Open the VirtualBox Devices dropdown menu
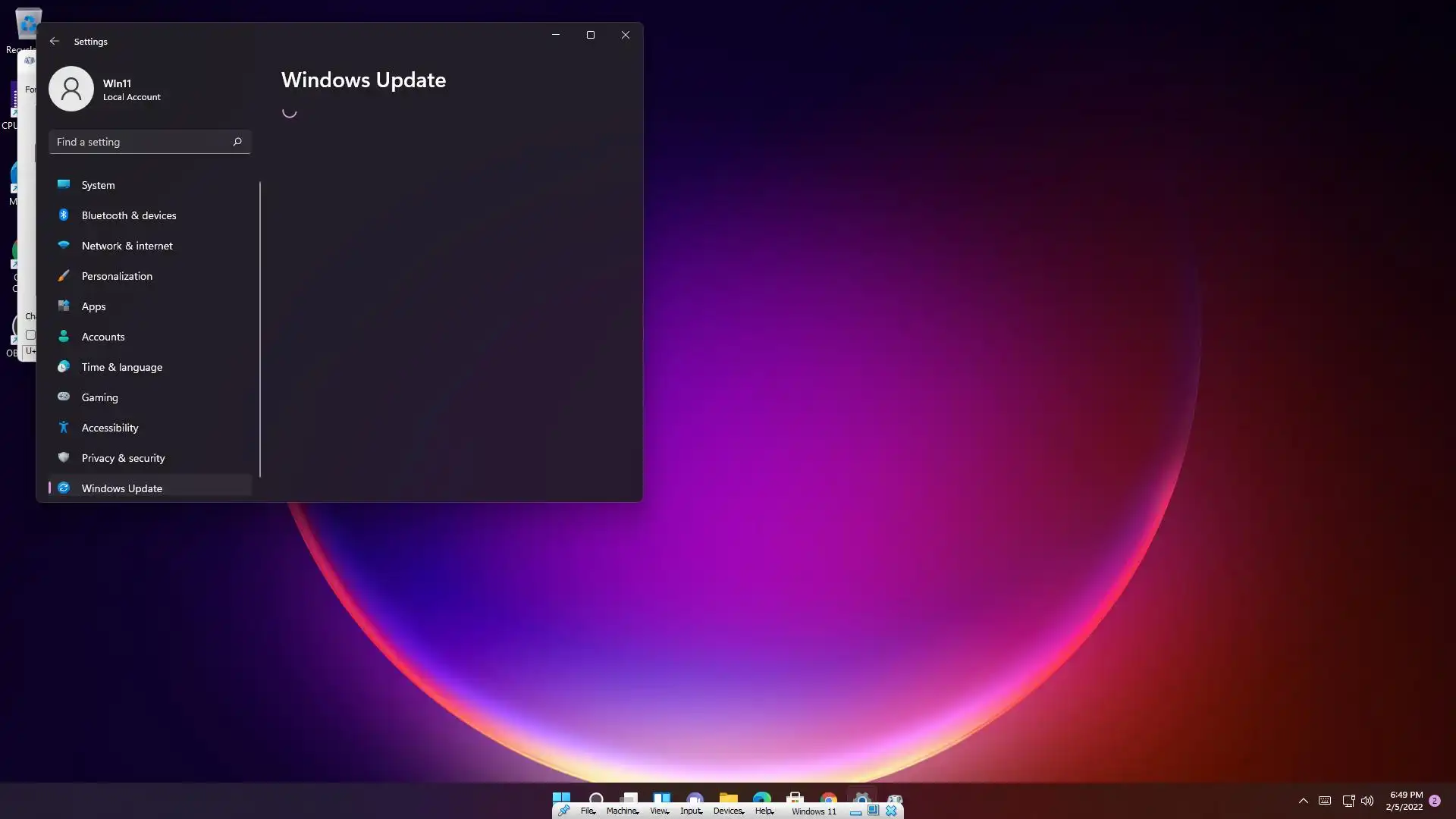 point(728,811)
